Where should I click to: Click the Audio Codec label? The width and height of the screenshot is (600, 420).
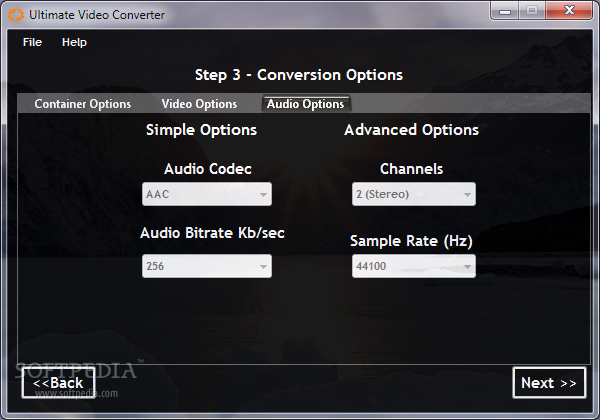[x=208, y=169]
